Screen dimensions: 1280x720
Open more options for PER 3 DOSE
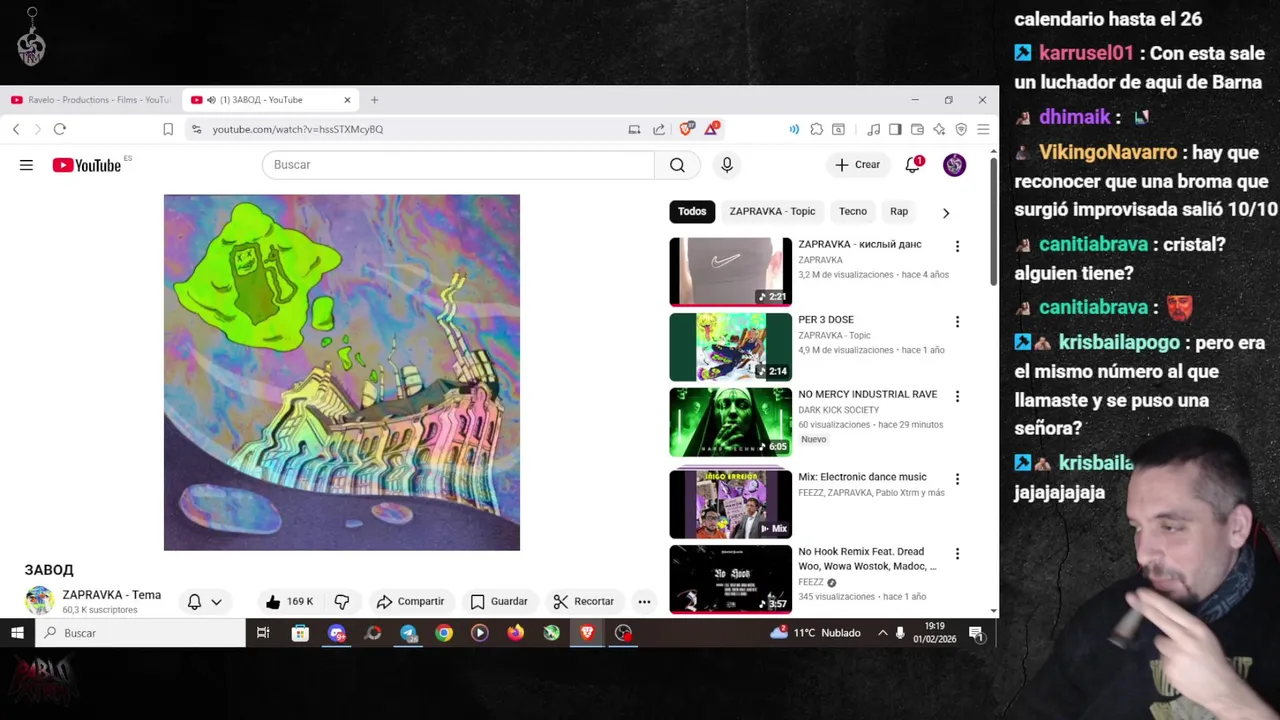pos(957,322)
